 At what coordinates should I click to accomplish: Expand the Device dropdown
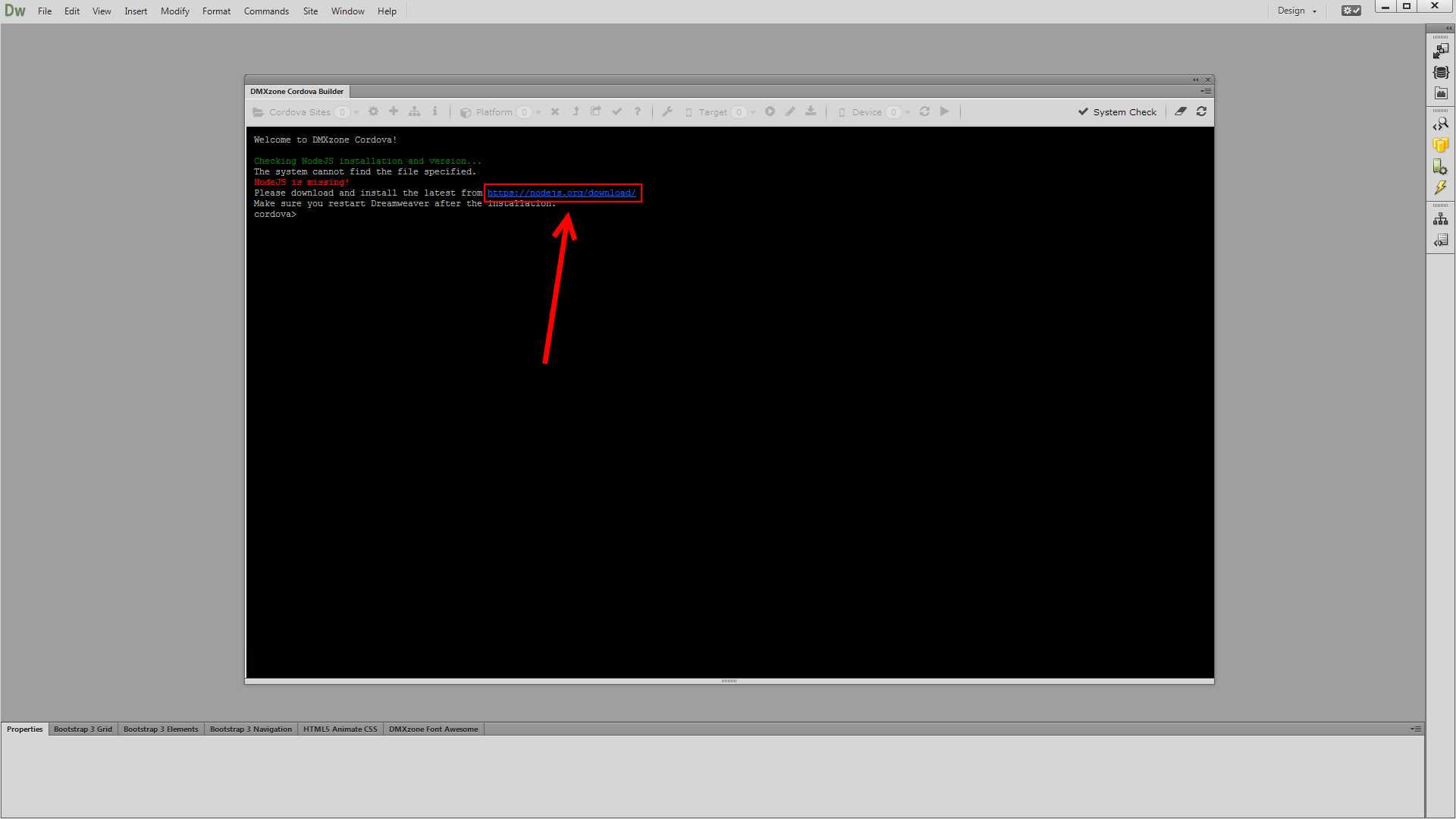(908, 112)
